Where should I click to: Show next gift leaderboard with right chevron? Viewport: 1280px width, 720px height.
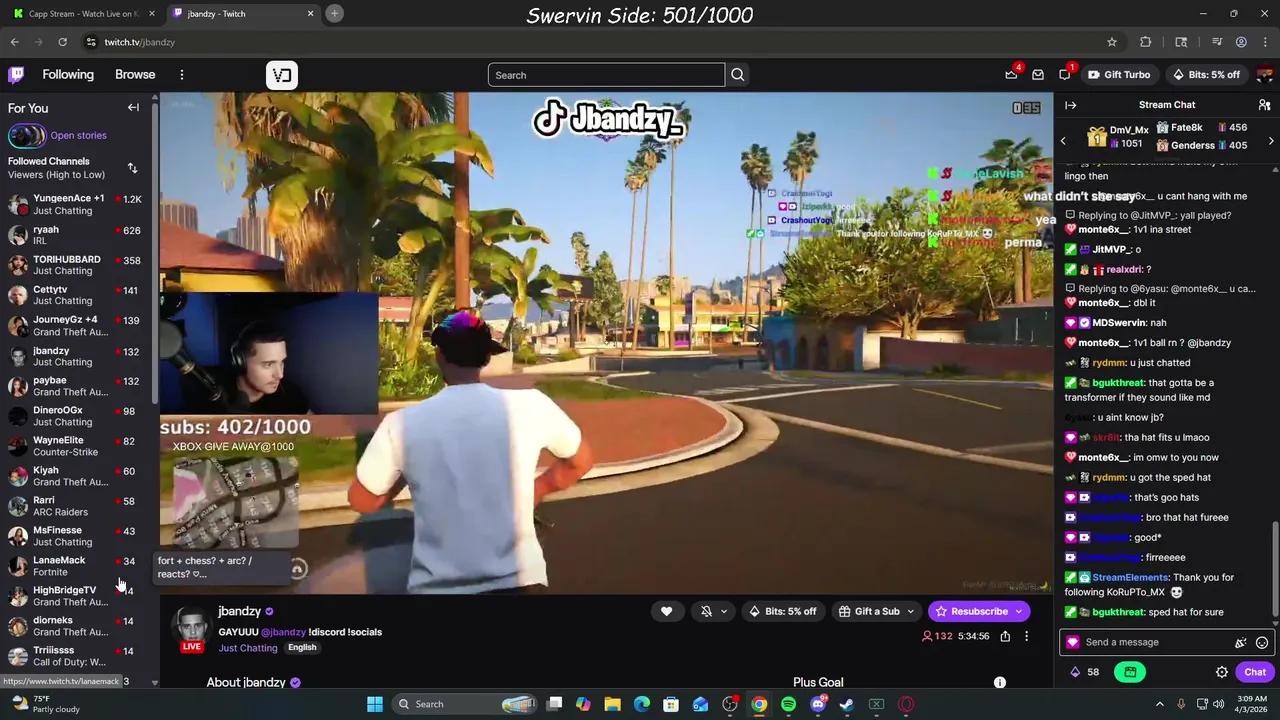(1271, 141)
